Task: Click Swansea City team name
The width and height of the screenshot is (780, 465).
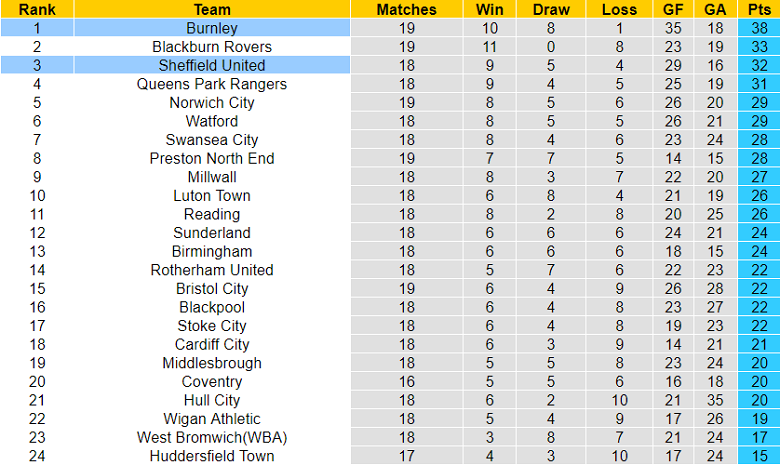Action: click(212, 140)
